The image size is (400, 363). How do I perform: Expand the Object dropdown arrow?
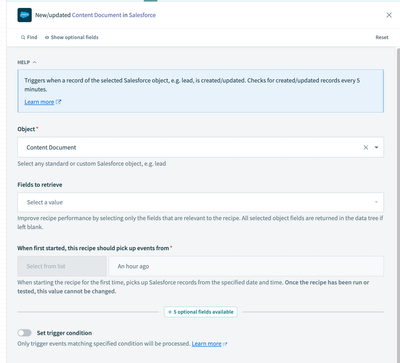pyautogui.click(x=376, y=147)
